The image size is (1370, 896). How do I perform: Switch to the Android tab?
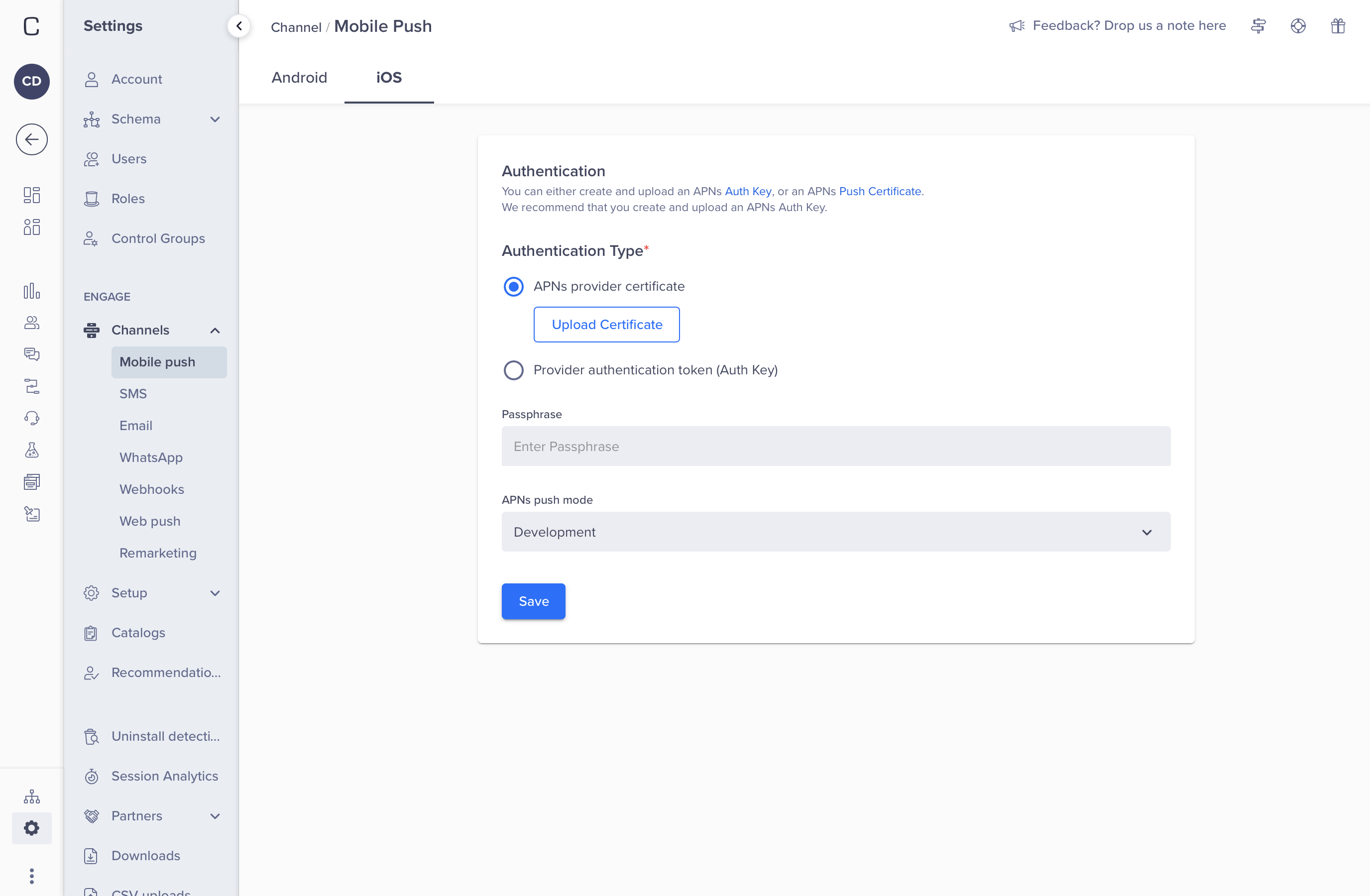(x=299, y=78)
